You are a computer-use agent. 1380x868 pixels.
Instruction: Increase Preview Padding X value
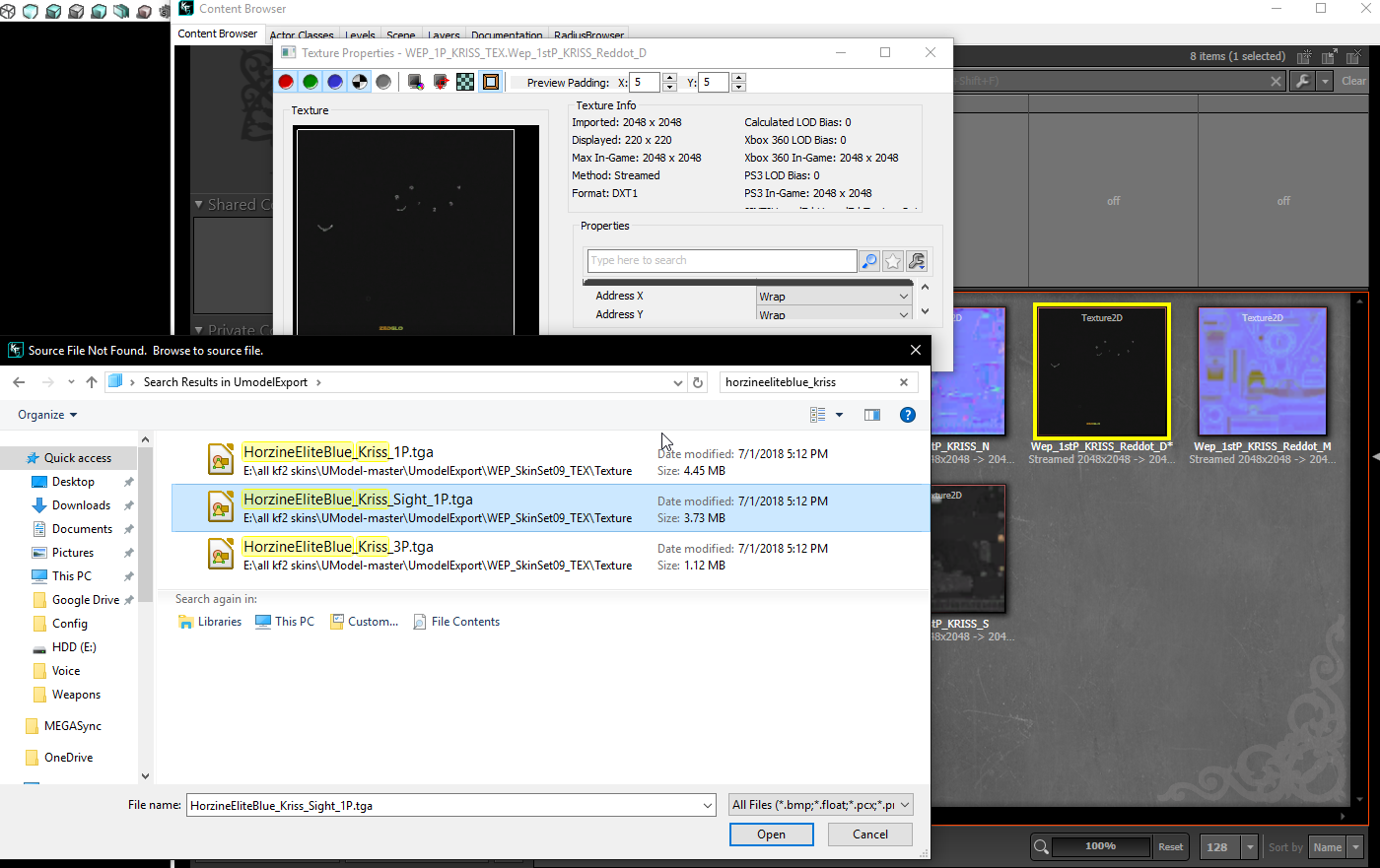[670, 78]
